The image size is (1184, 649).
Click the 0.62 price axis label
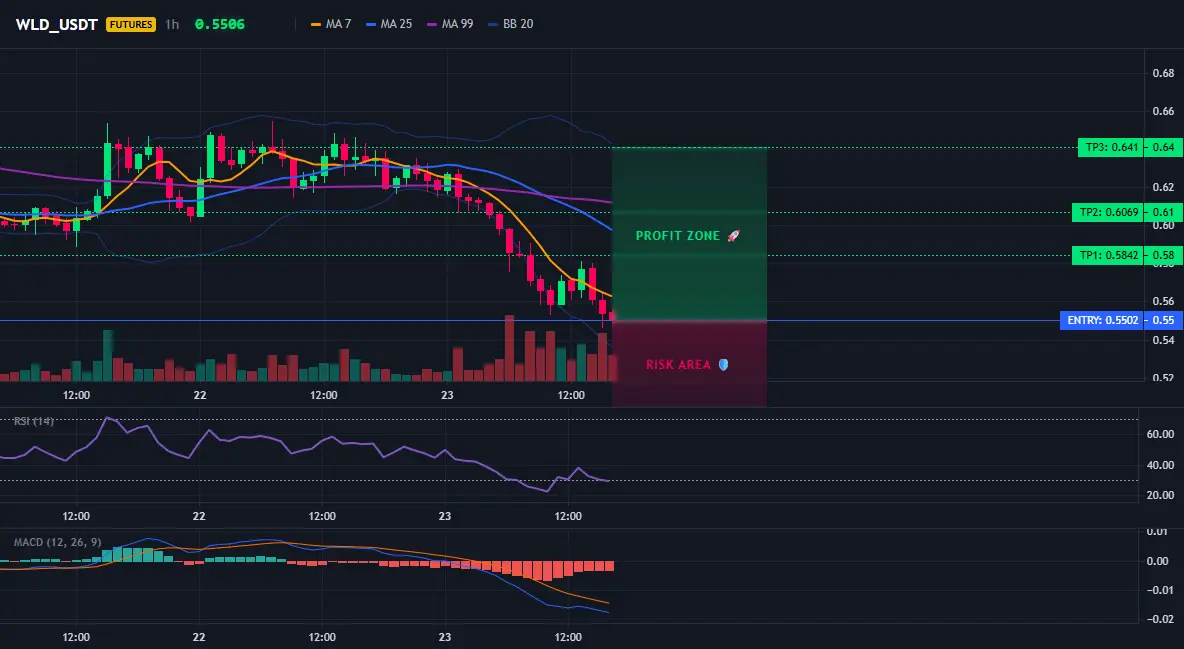[1163, 187]
